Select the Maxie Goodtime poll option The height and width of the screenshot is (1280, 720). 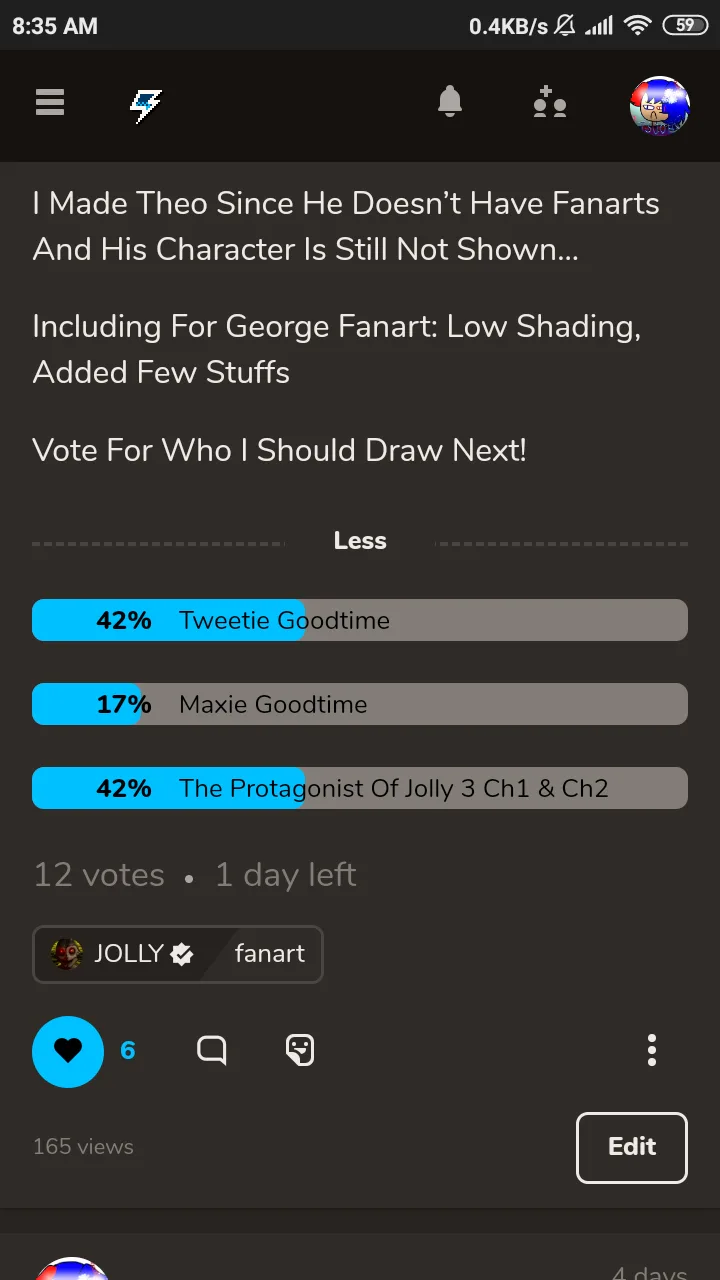pos(360,704)
